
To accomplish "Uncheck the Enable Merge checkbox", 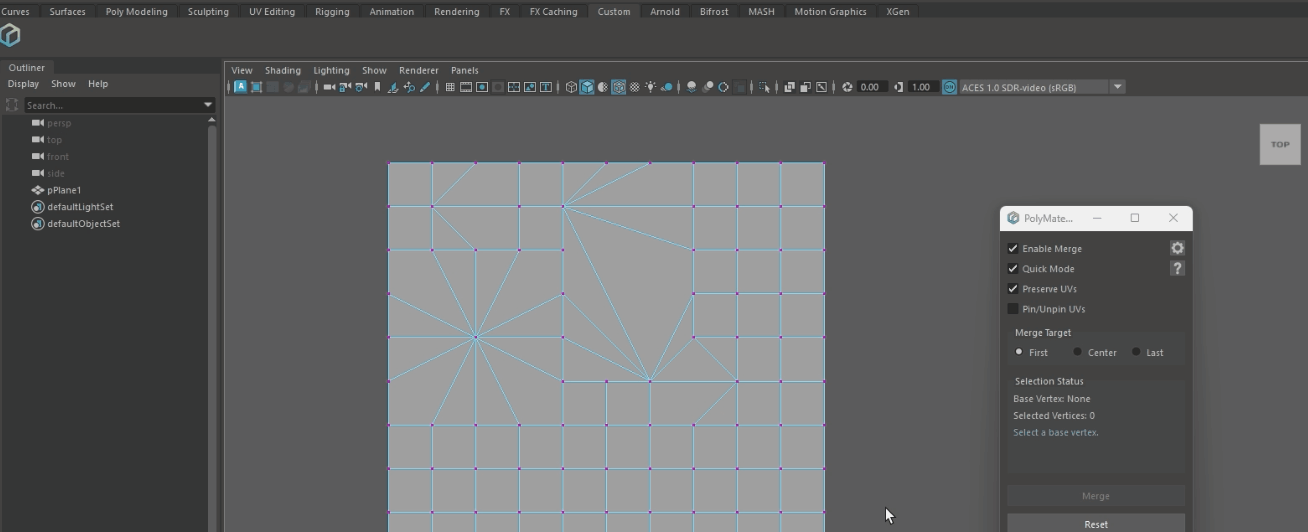I will pyautogui.click(x=1013, y=248).
